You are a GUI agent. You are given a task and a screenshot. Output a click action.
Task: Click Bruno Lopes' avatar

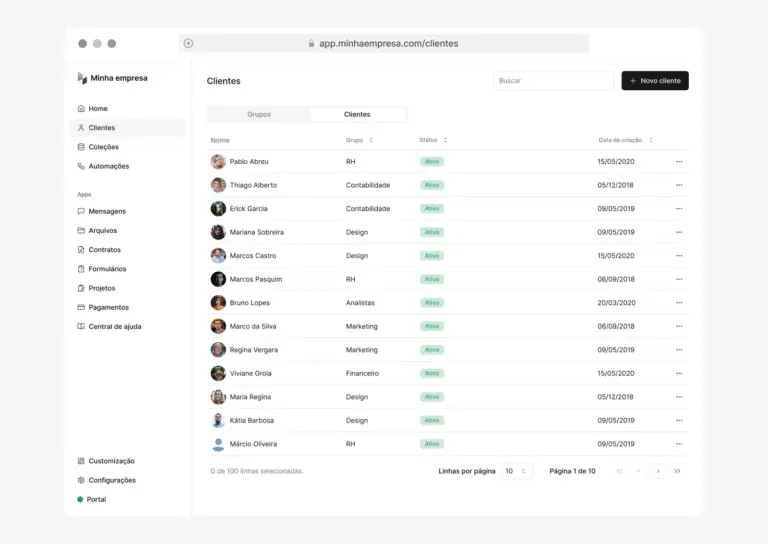pyautogui.click(x=218, y=303)
